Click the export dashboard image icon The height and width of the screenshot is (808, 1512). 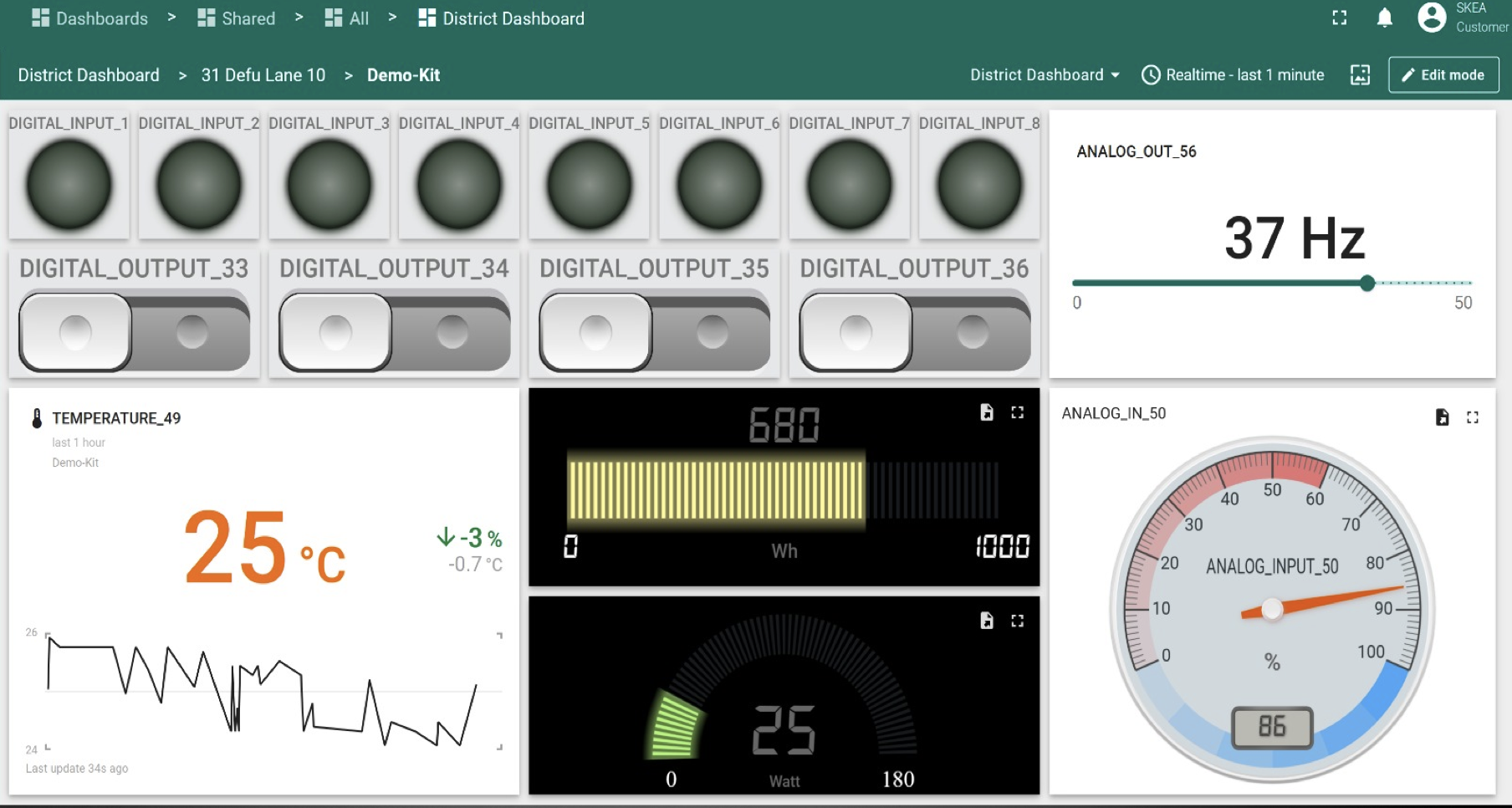[1361, 75]
